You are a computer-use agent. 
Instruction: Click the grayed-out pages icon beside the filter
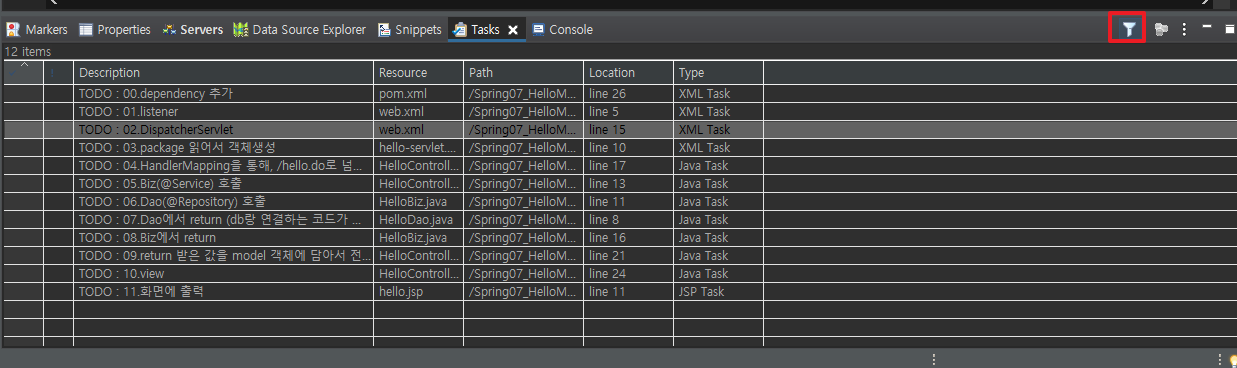pyautogui.click(x=1160, y=29)
